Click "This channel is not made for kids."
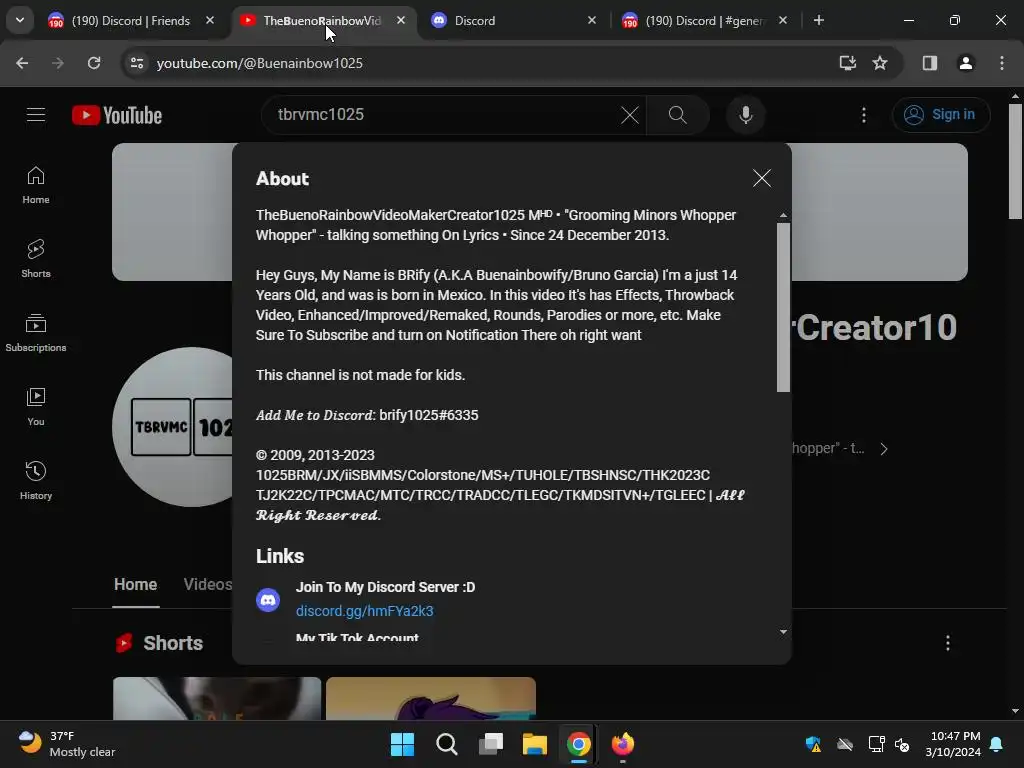The height and width of the screenshot is (768, 1024). tap(360, 375)
